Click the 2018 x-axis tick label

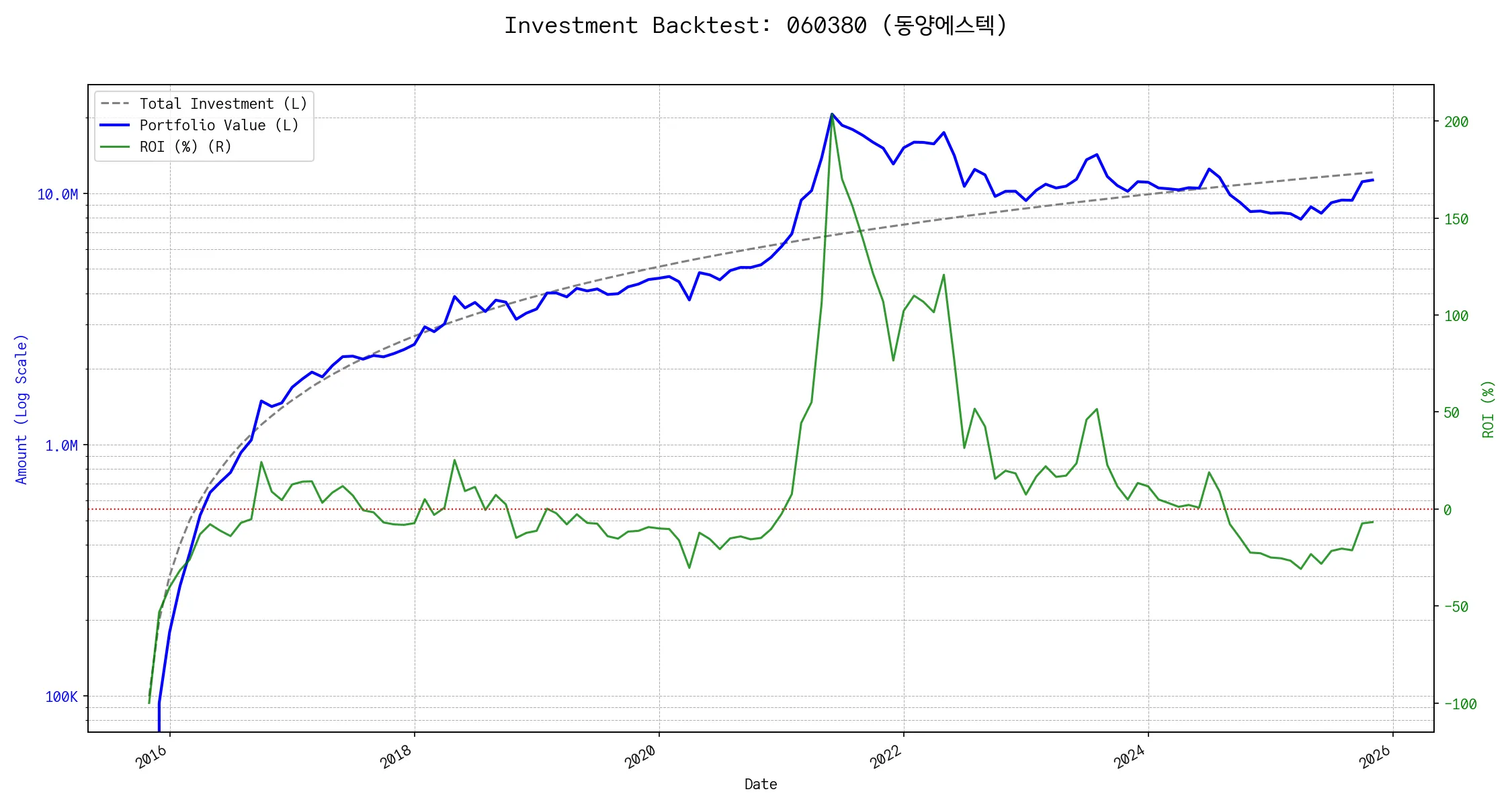396,757
